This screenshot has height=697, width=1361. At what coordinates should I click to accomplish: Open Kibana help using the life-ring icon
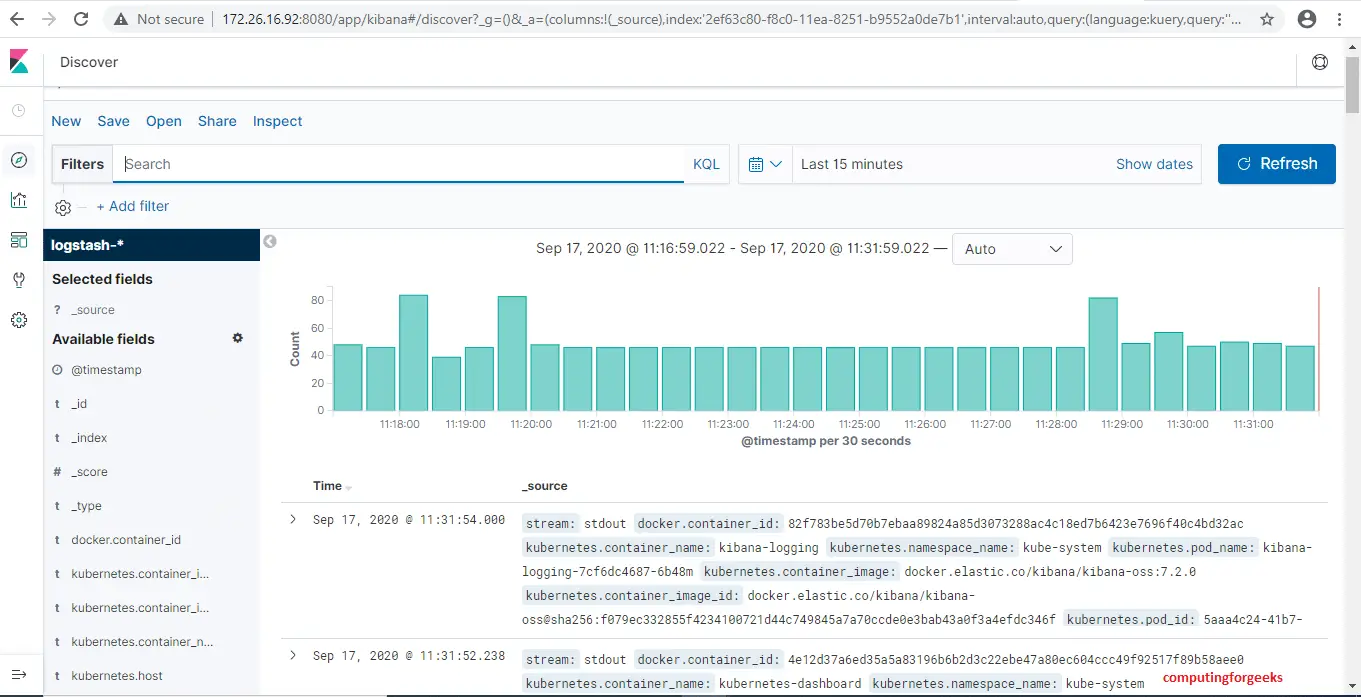pos(1320,61)
